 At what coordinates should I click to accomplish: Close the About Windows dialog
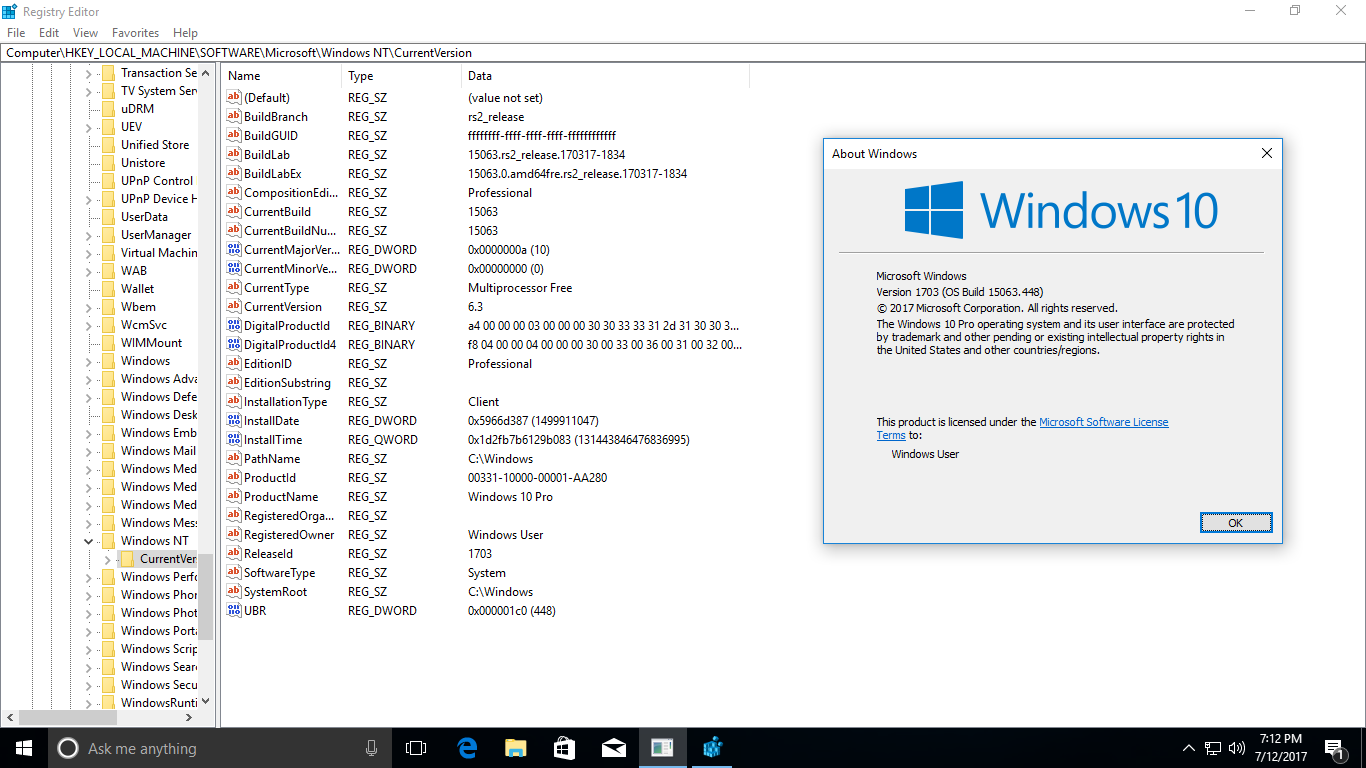coord(1266,154)
